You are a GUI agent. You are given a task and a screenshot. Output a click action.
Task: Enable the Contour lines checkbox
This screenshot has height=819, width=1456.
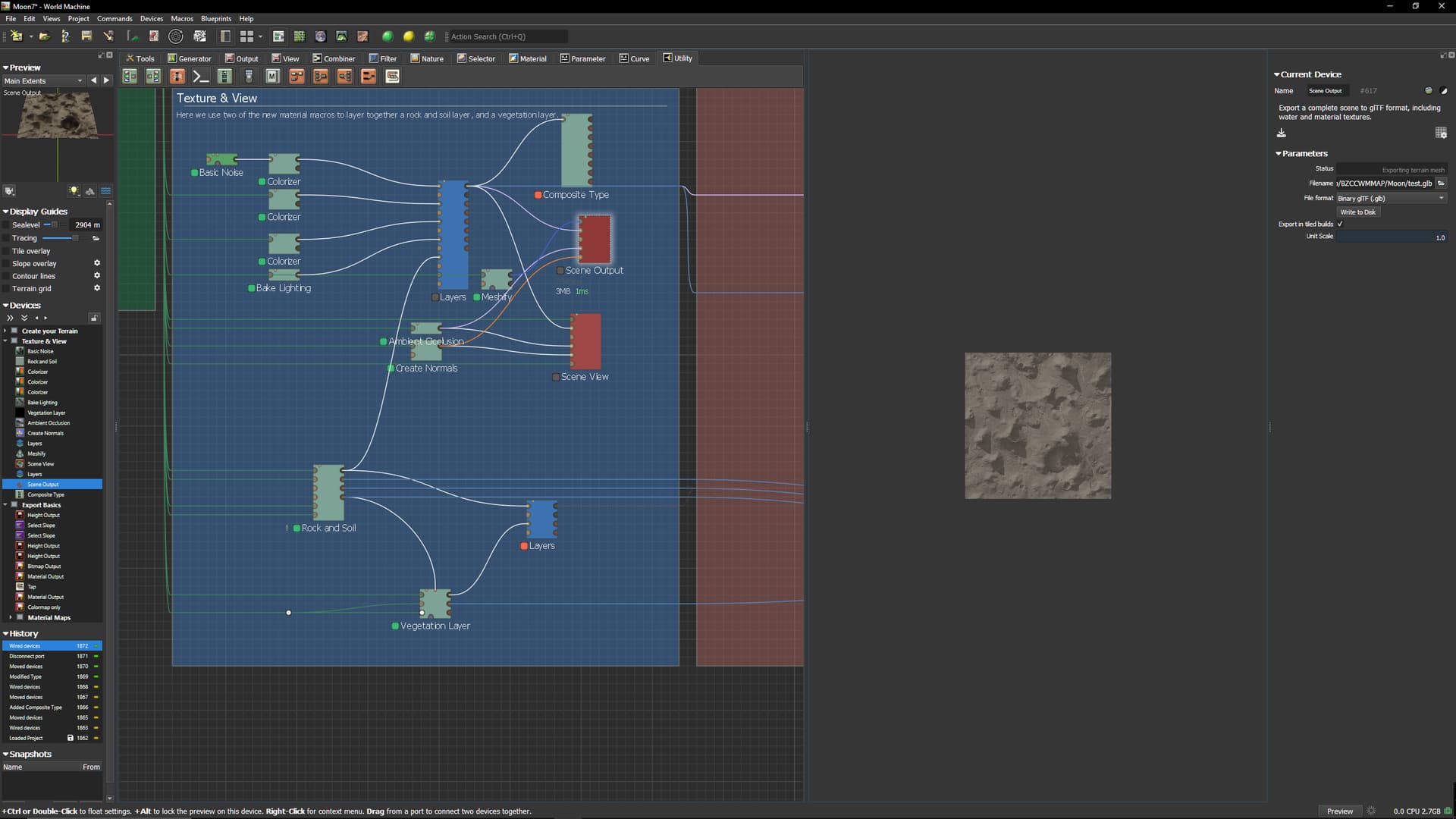(x=6, y=276)
